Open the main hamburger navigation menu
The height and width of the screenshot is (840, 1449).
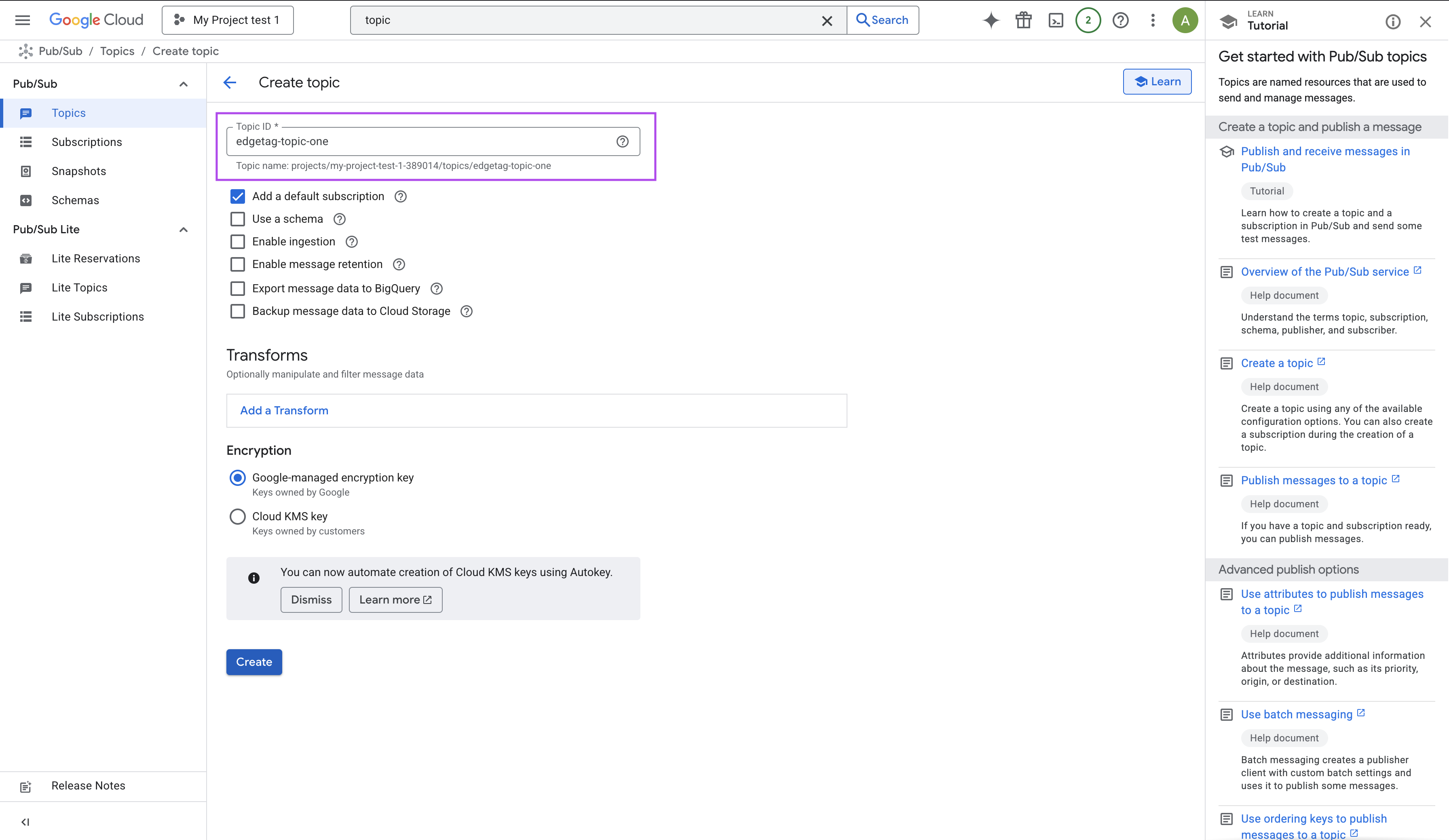(x=22, y=20)
